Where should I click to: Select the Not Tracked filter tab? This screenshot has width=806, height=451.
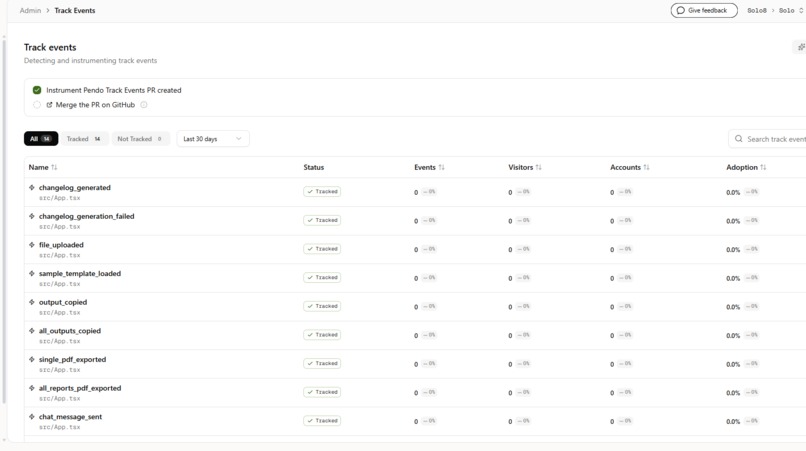pos(140,139)
